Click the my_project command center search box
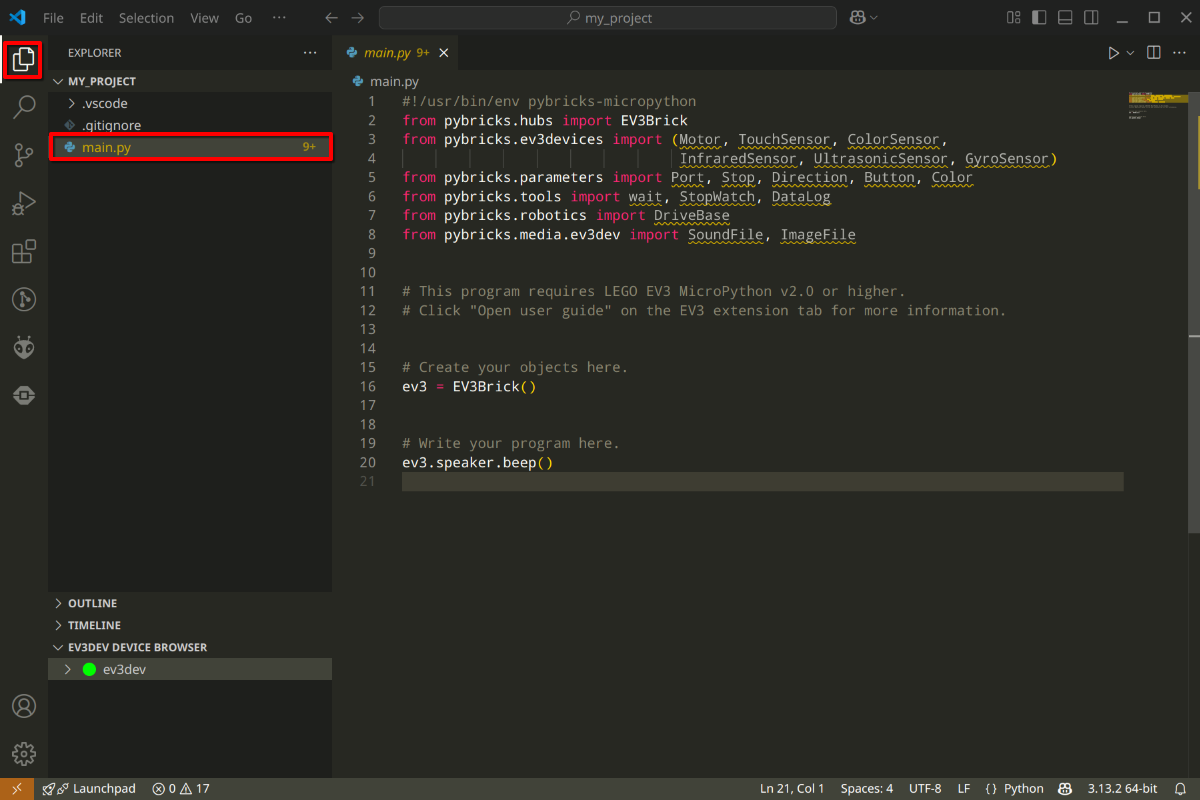The height and width of the screenshot is (800, 1200). coord(608,18)
